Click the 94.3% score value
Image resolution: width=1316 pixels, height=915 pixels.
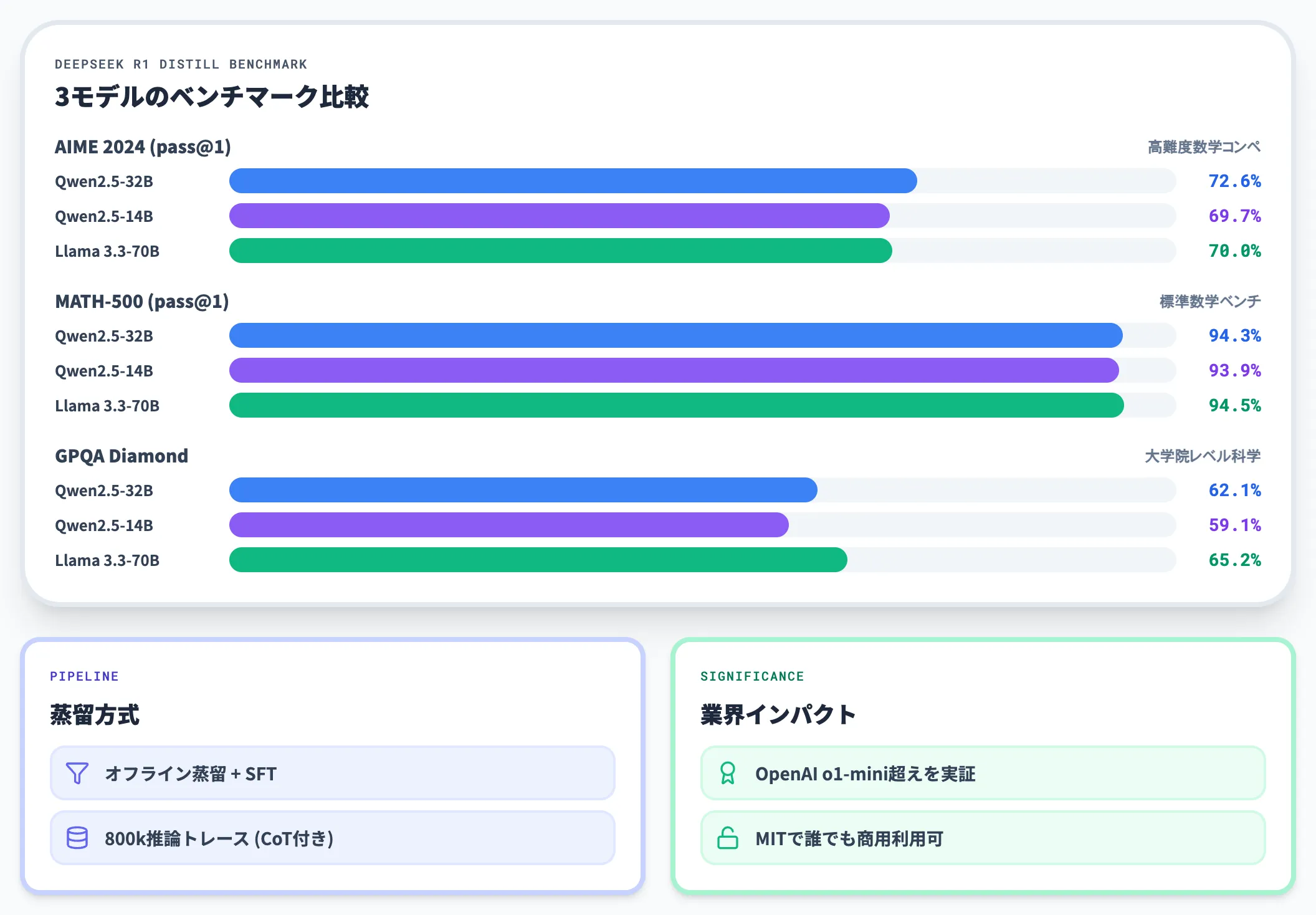click(1234, 335)
